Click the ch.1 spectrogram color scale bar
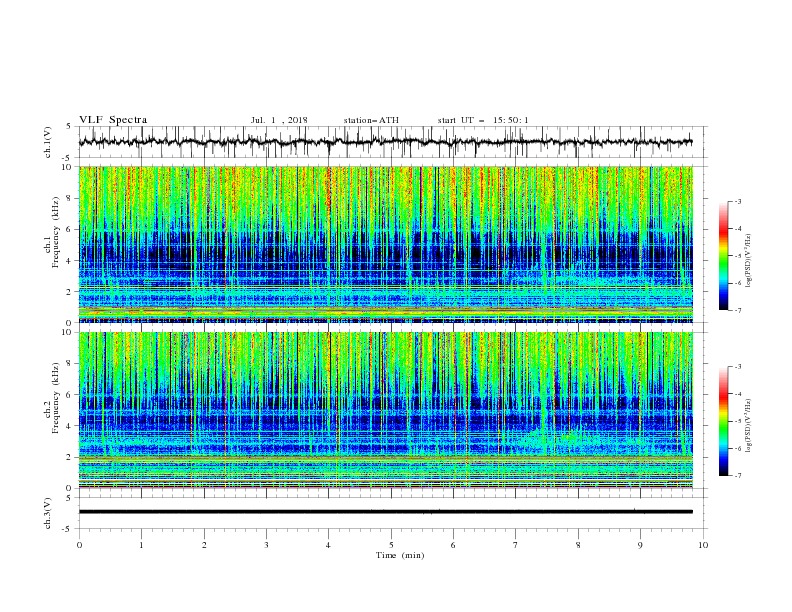Image resolution: width=792 pixels, height=612 pixels. click(x=723, y=256)
